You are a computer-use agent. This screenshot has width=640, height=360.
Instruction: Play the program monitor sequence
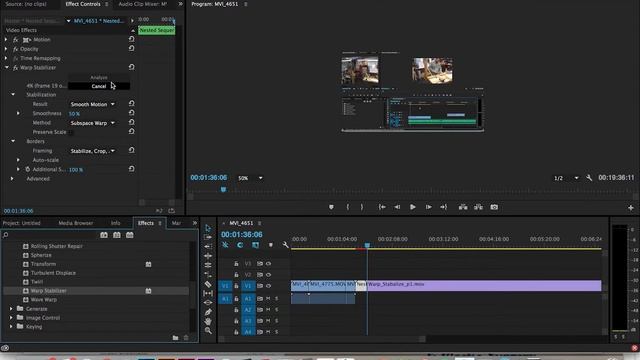pyautogui.click(x=413, y=207)
